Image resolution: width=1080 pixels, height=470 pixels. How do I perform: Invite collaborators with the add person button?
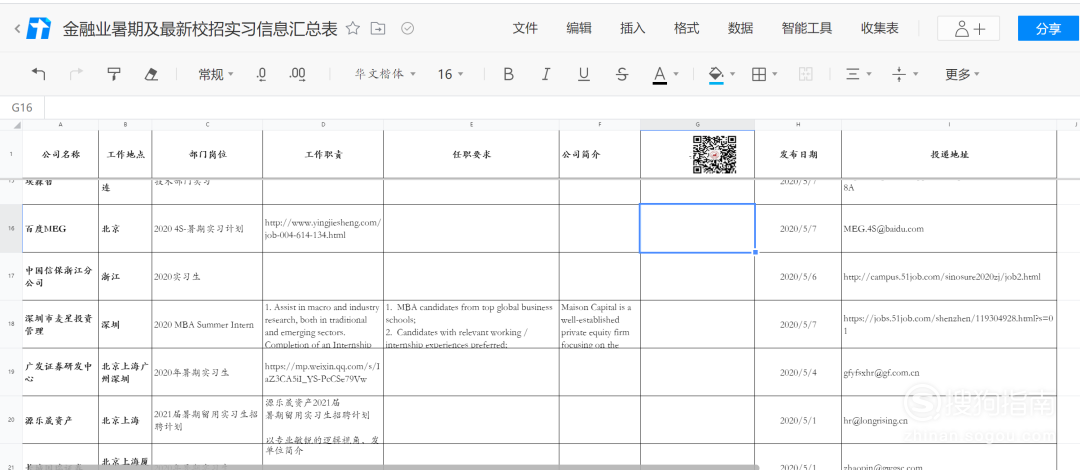click(970, 28)
